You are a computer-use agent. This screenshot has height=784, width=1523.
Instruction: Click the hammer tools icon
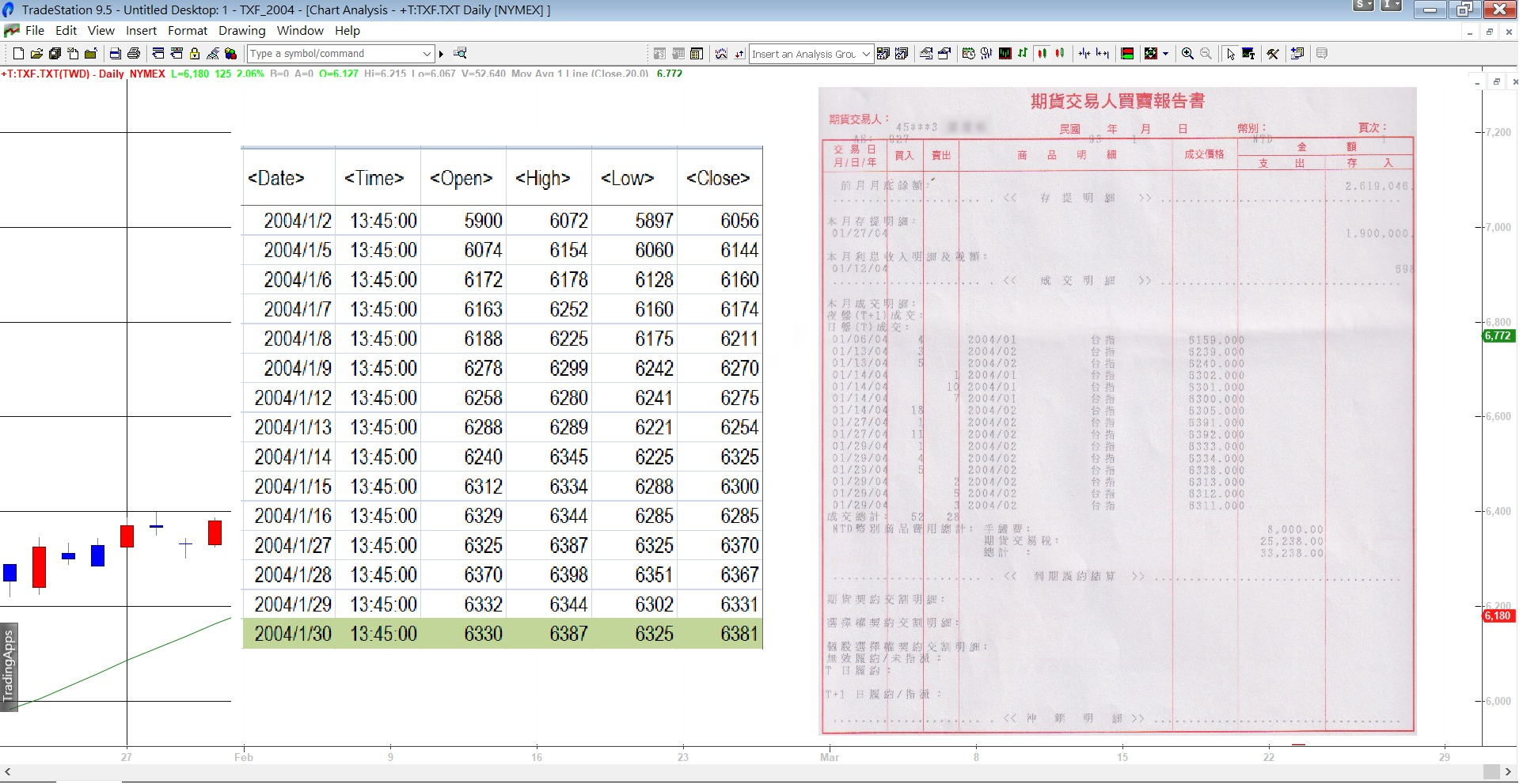1273,54
